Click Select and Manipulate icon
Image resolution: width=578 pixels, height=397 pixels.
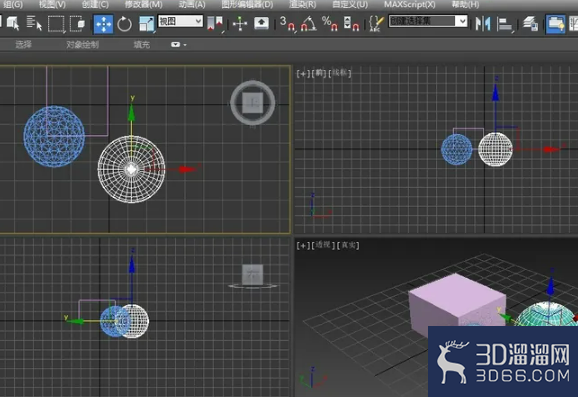[x=240, y=24]
